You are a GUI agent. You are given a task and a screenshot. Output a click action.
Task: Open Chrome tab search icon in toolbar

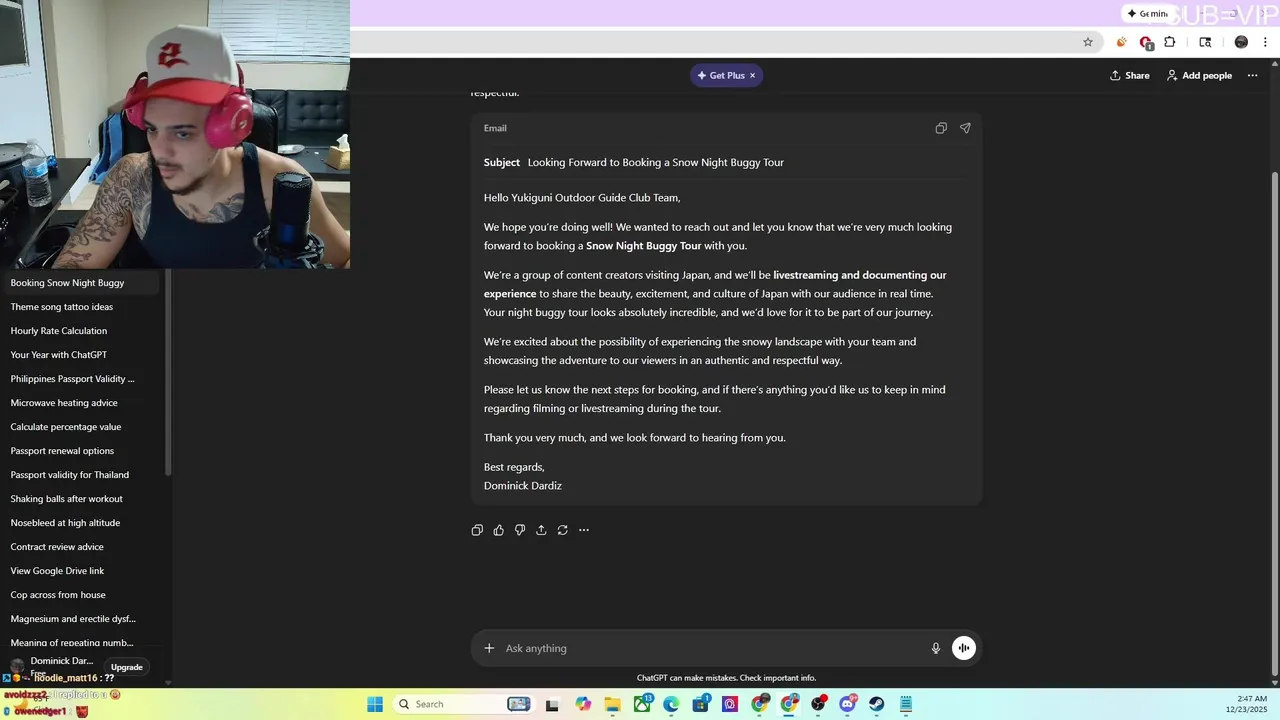pos(1205,42)
